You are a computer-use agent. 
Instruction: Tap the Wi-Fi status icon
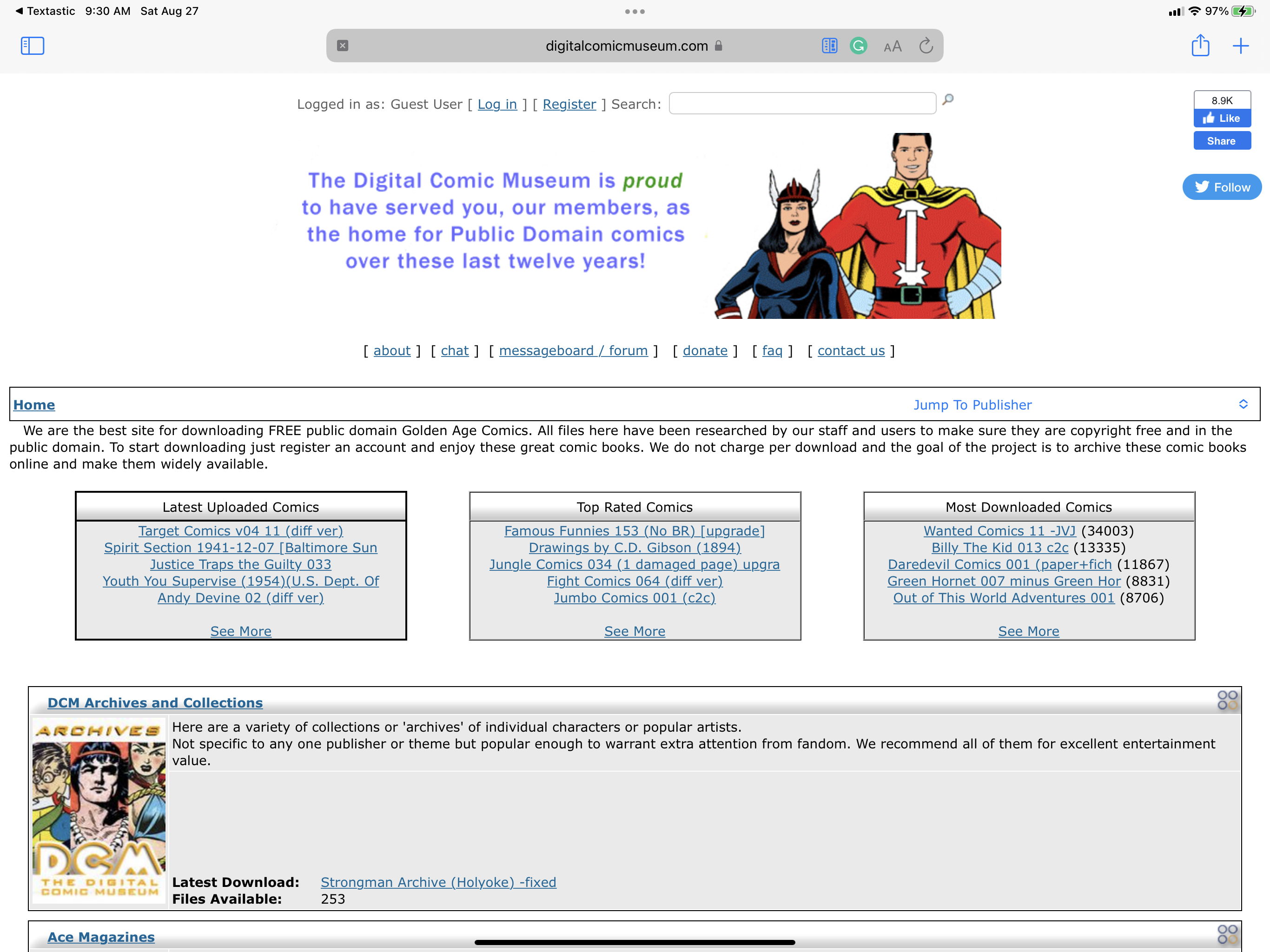[1195, 11]
